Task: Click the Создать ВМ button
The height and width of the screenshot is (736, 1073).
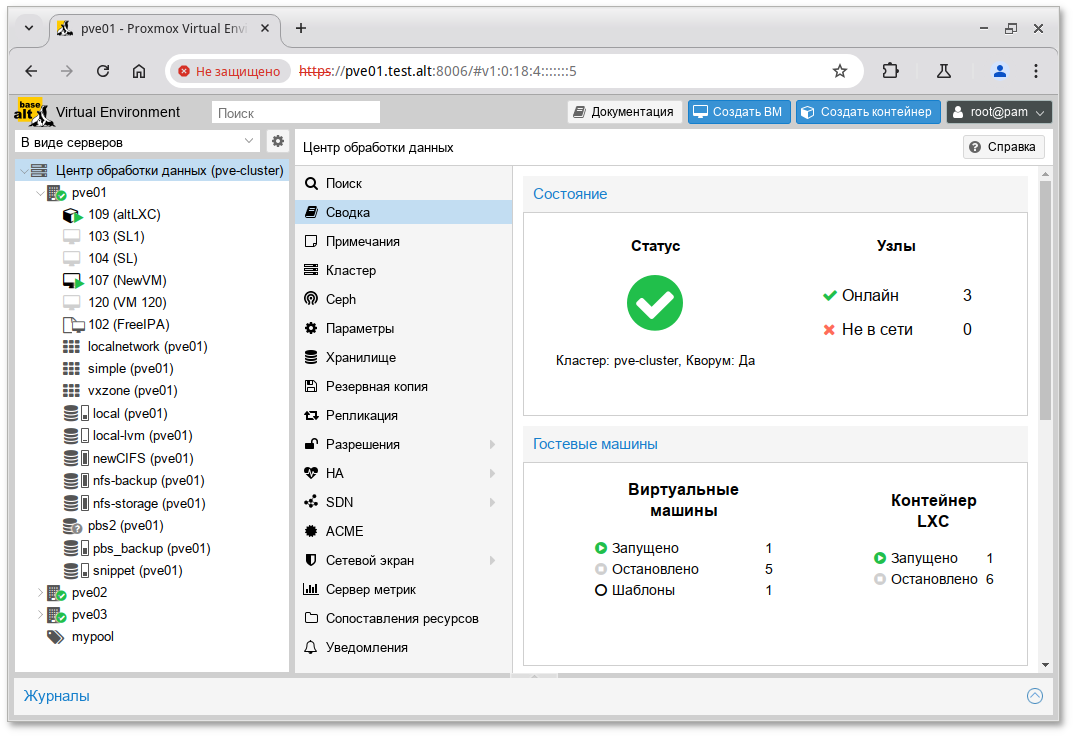Action: pos(739,112)
